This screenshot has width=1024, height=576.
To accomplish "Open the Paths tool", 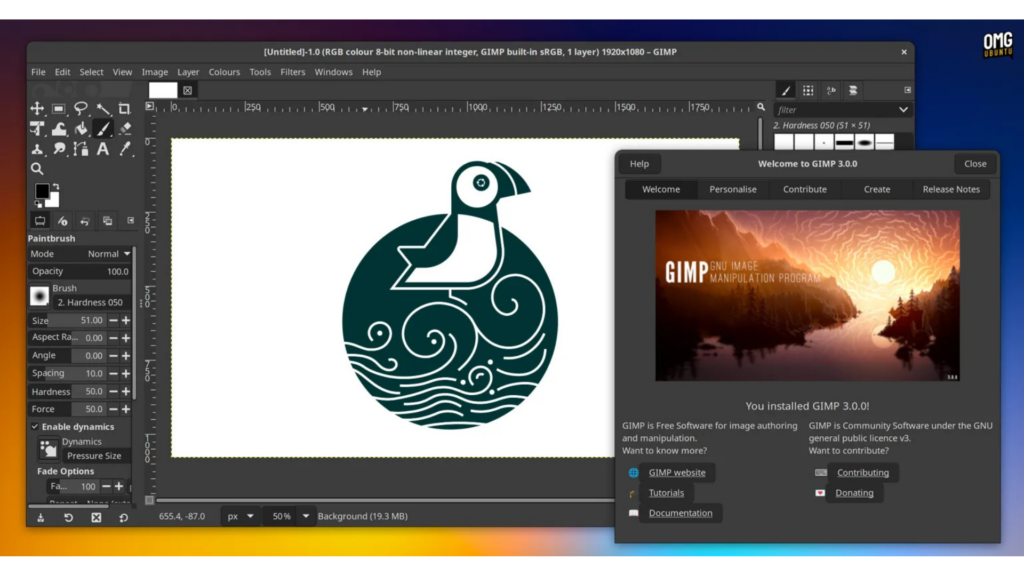I will [x=80, y=148].
